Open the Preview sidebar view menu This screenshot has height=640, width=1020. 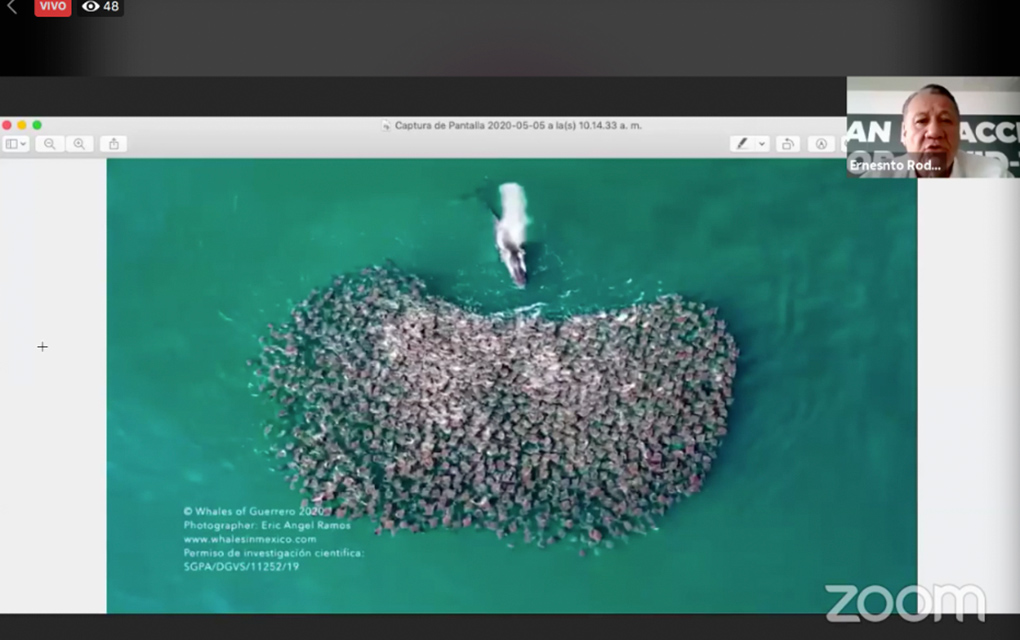16,144
